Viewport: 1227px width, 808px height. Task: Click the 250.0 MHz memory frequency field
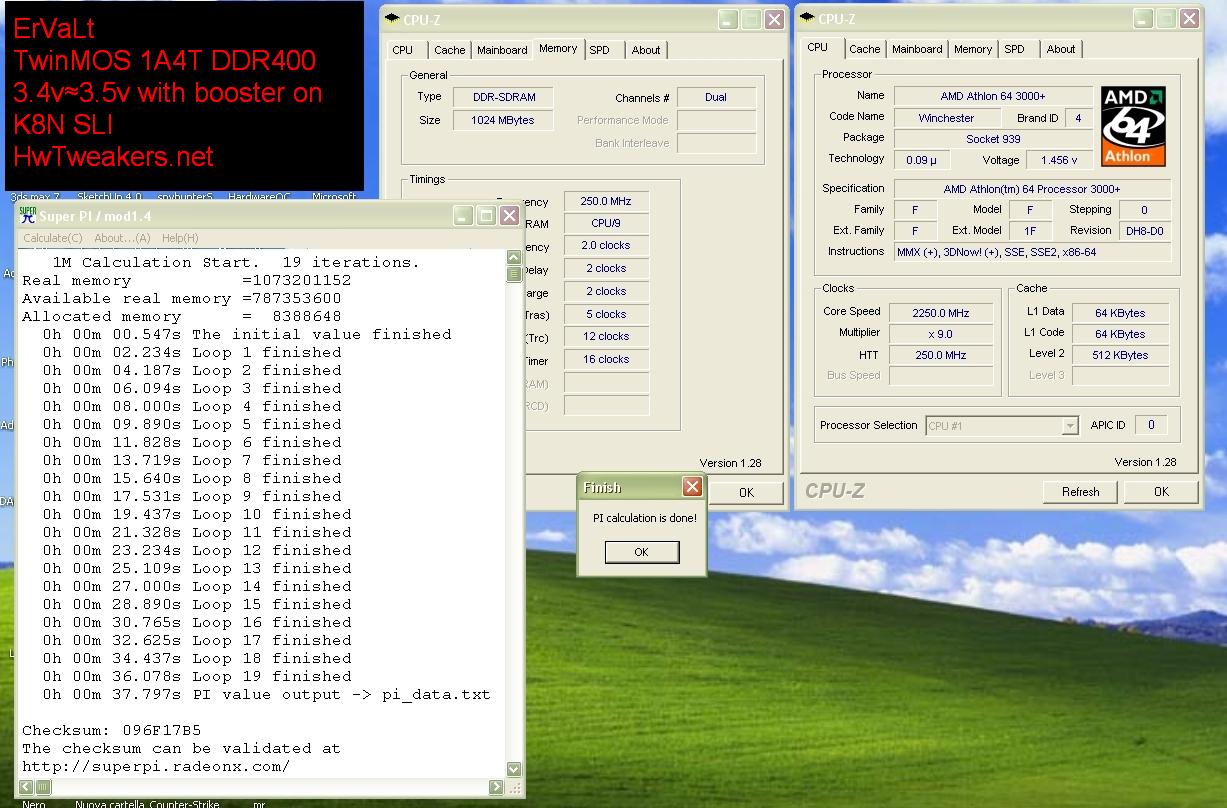[x=606, y=202]
